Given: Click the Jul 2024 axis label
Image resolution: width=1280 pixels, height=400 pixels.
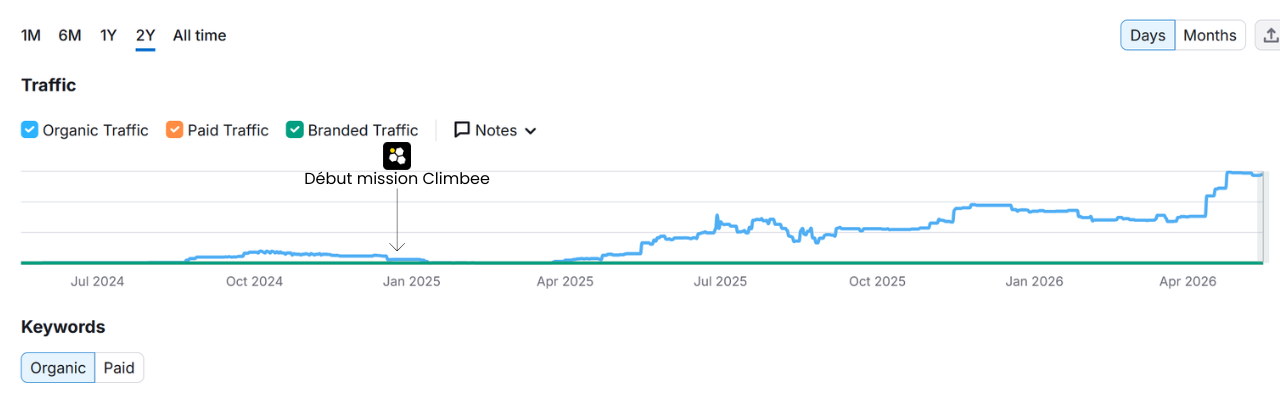Looking at the screenshot, I should point(98,282).
